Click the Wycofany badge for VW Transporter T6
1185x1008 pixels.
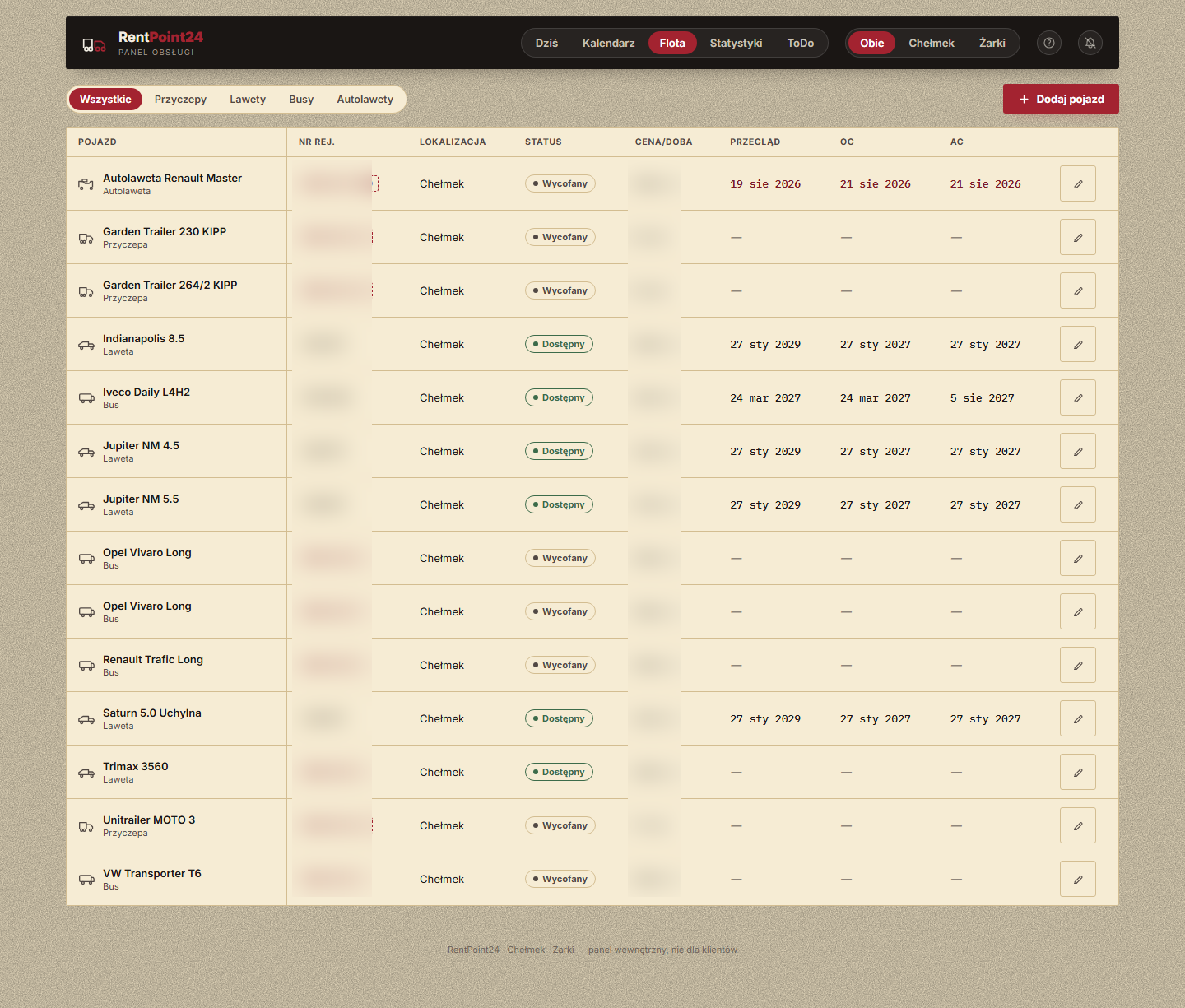560,879
